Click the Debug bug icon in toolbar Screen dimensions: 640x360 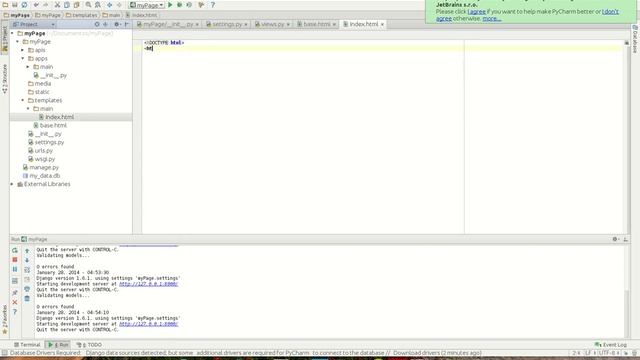[x=180, y=5]
